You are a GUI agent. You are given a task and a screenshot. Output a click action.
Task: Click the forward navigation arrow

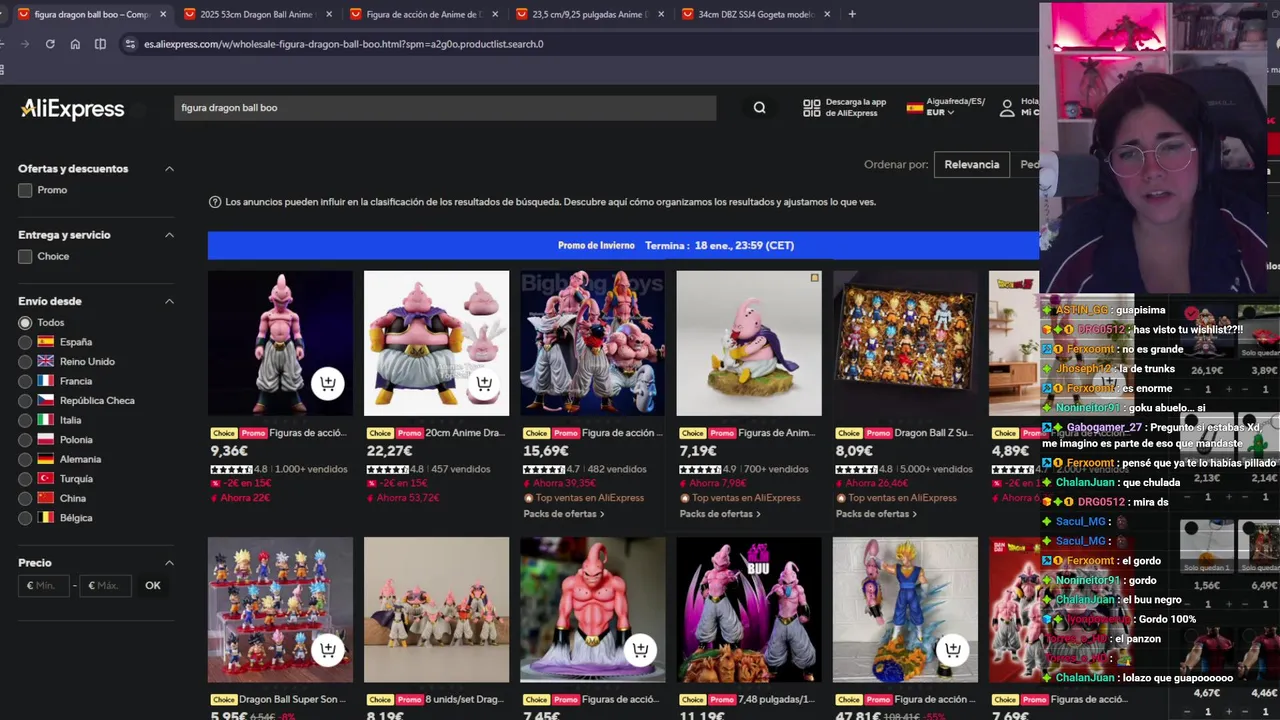click(24, 44)
